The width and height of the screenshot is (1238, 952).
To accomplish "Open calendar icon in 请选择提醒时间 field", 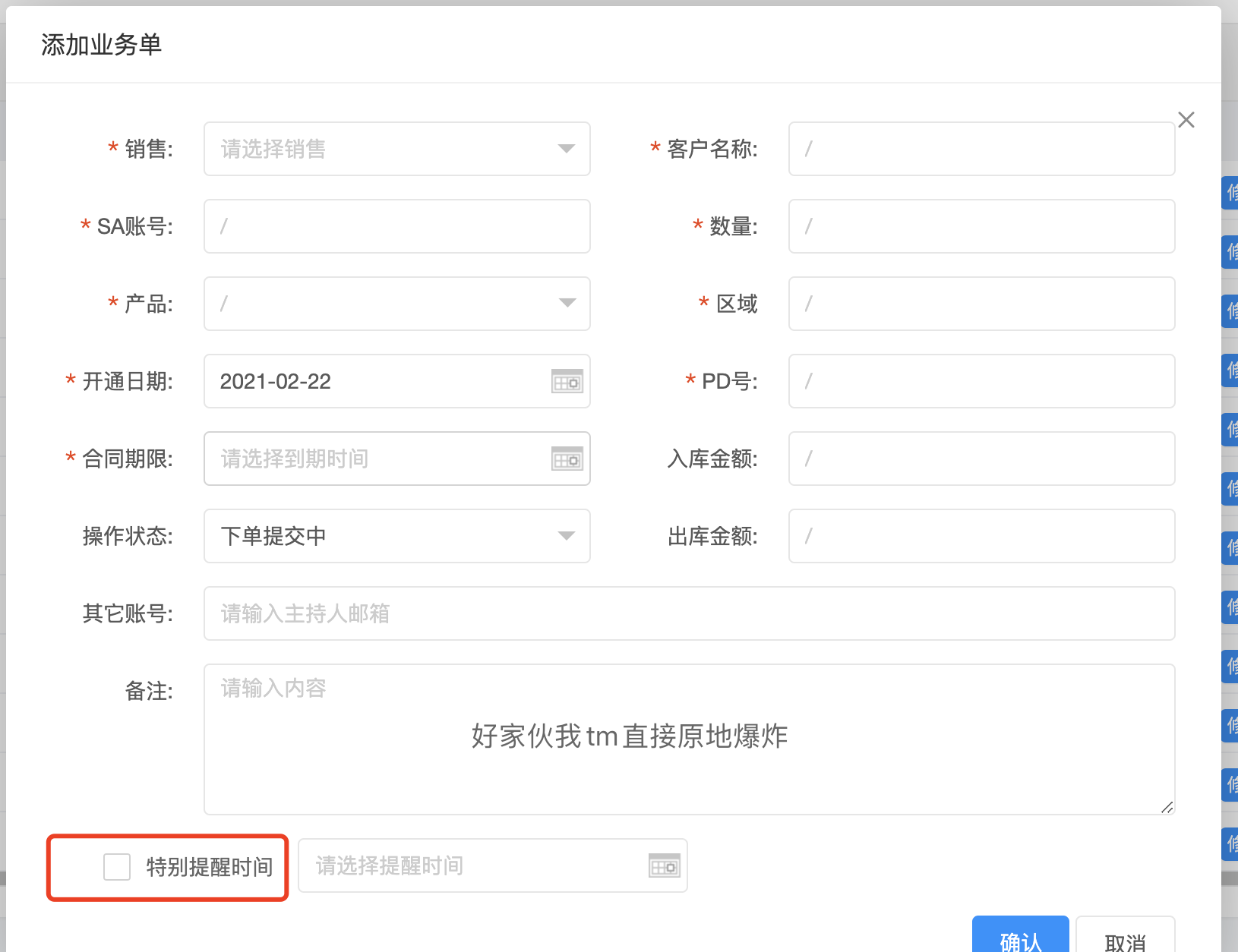I will (x=664, y=865).
